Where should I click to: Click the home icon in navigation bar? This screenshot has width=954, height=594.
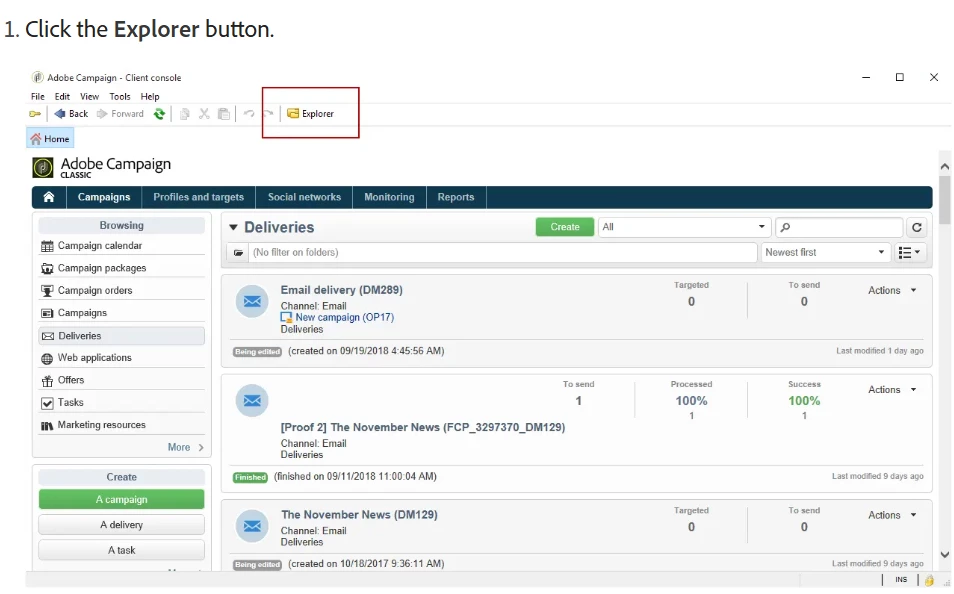point(49,197)
